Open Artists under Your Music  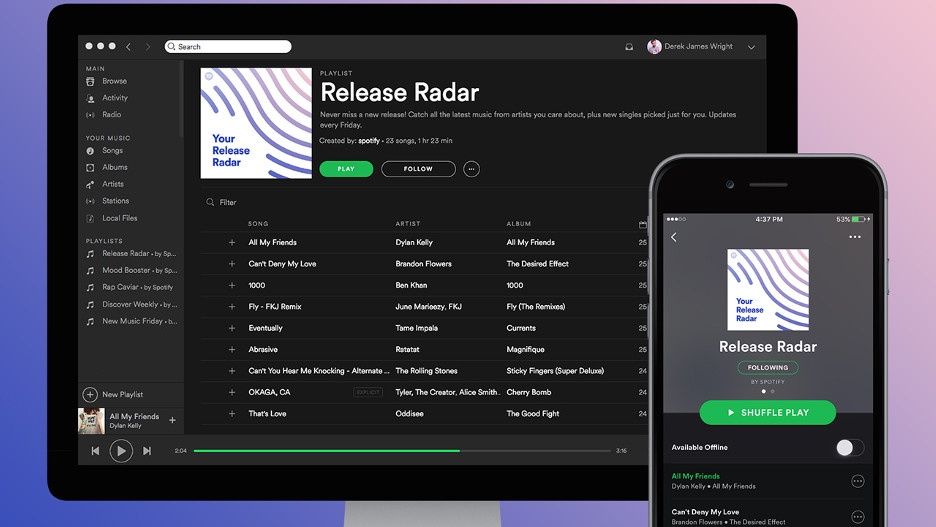click(113, 184)
